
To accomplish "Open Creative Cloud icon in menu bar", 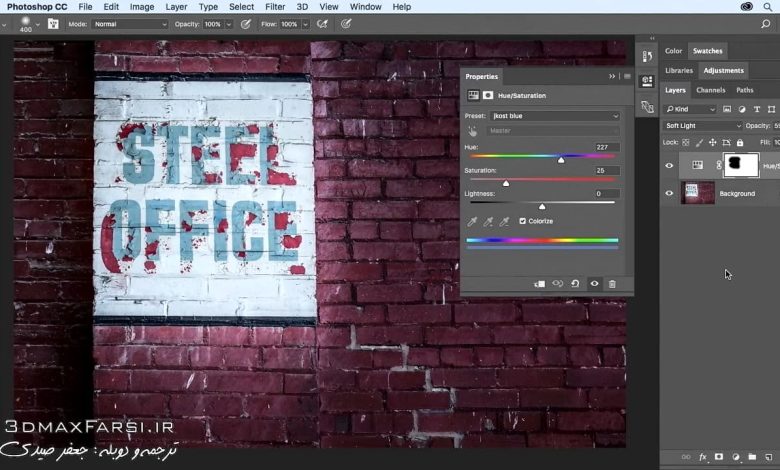I will 747,6.
